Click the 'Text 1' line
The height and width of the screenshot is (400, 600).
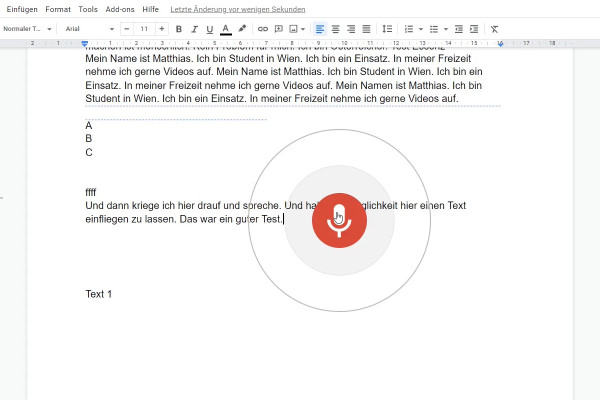99,294
